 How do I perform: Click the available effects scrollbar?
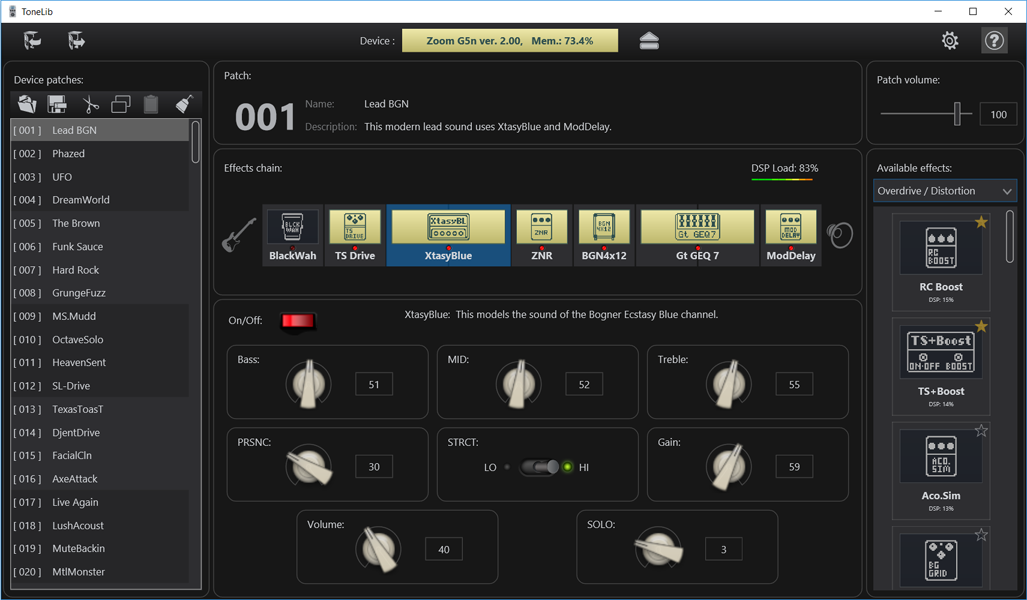[1009, 236]
